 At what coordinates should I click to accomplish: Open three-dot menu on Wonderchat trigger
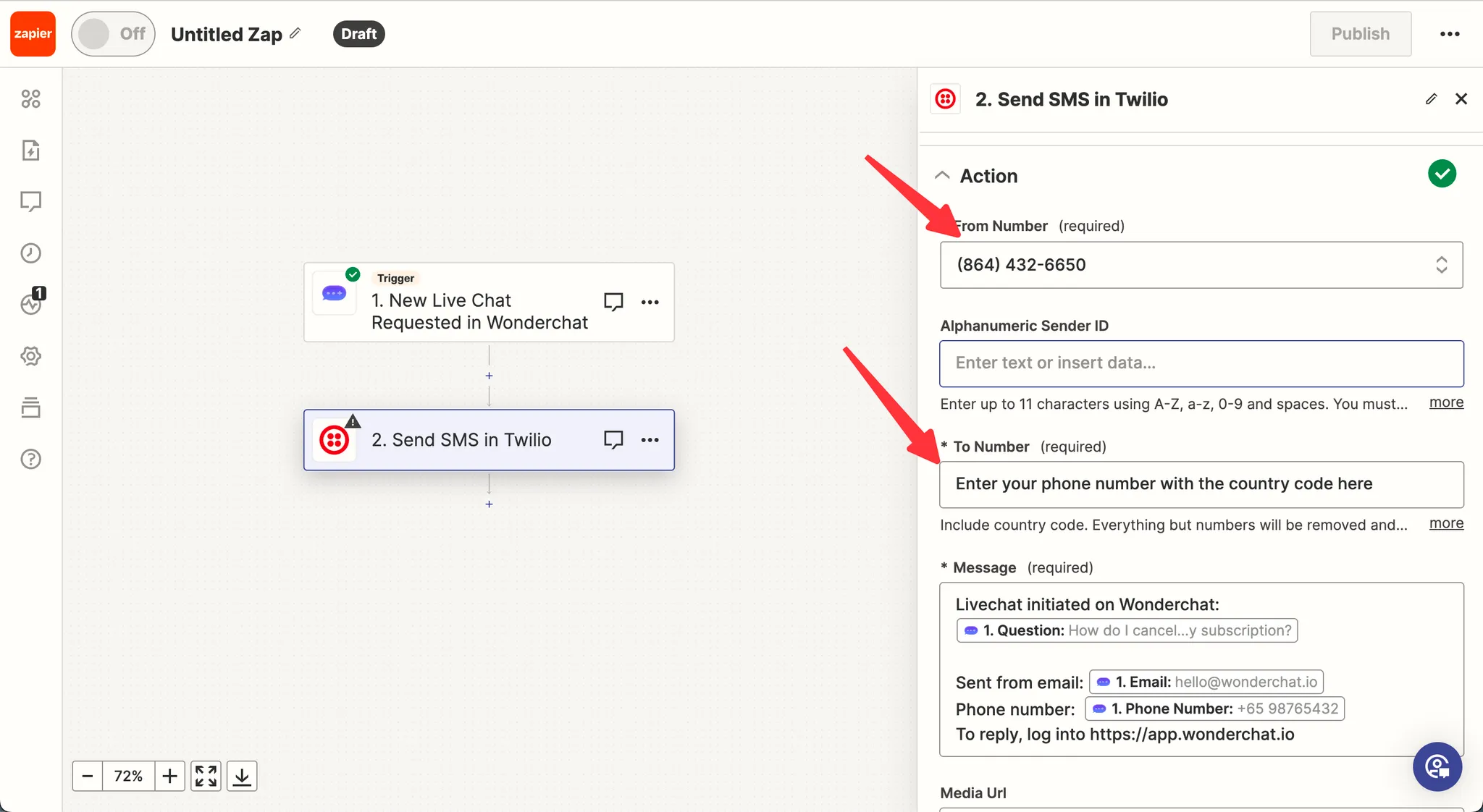click(650, 302)
